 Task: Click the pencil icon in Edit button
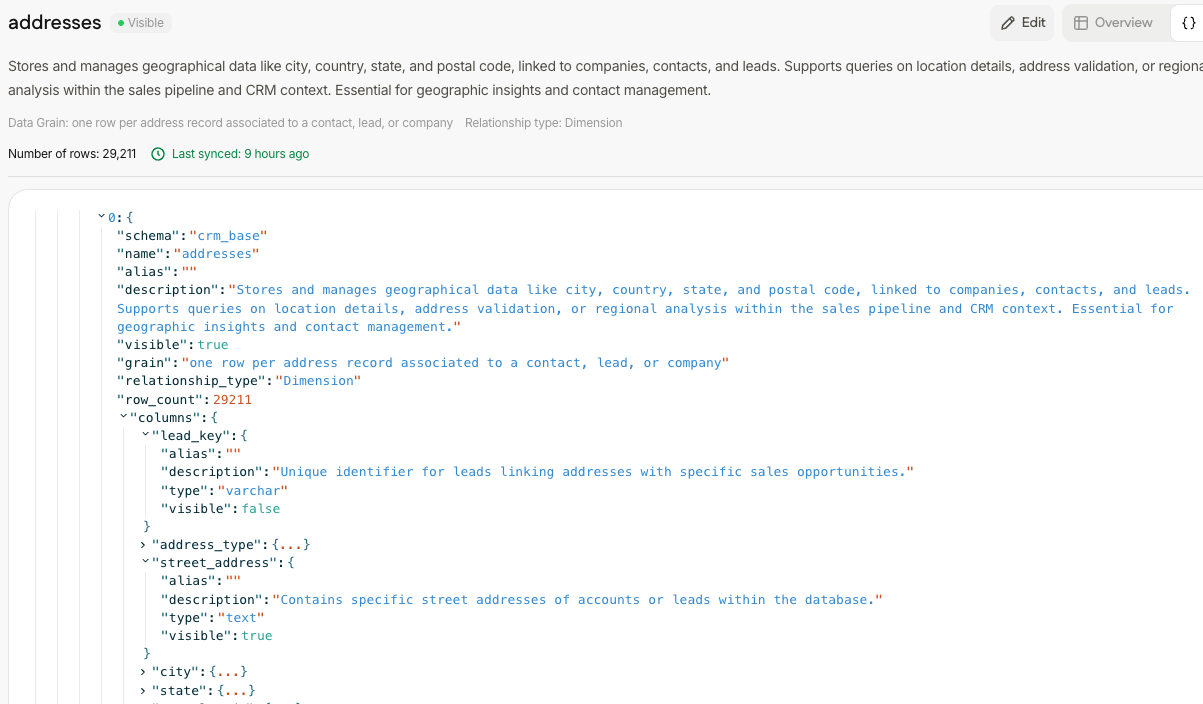[x=1008, y=23]
